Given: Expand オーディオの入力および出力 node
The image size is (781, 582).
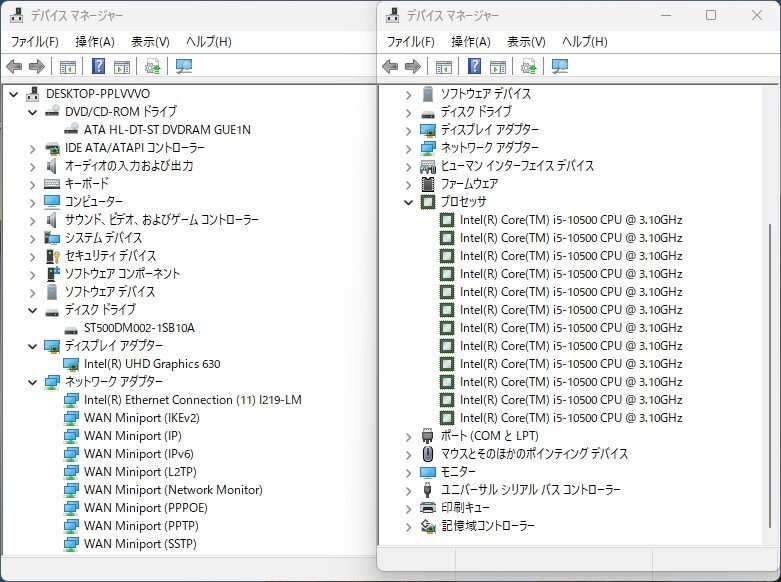Looking at the screenshot, I should (32, 166).
